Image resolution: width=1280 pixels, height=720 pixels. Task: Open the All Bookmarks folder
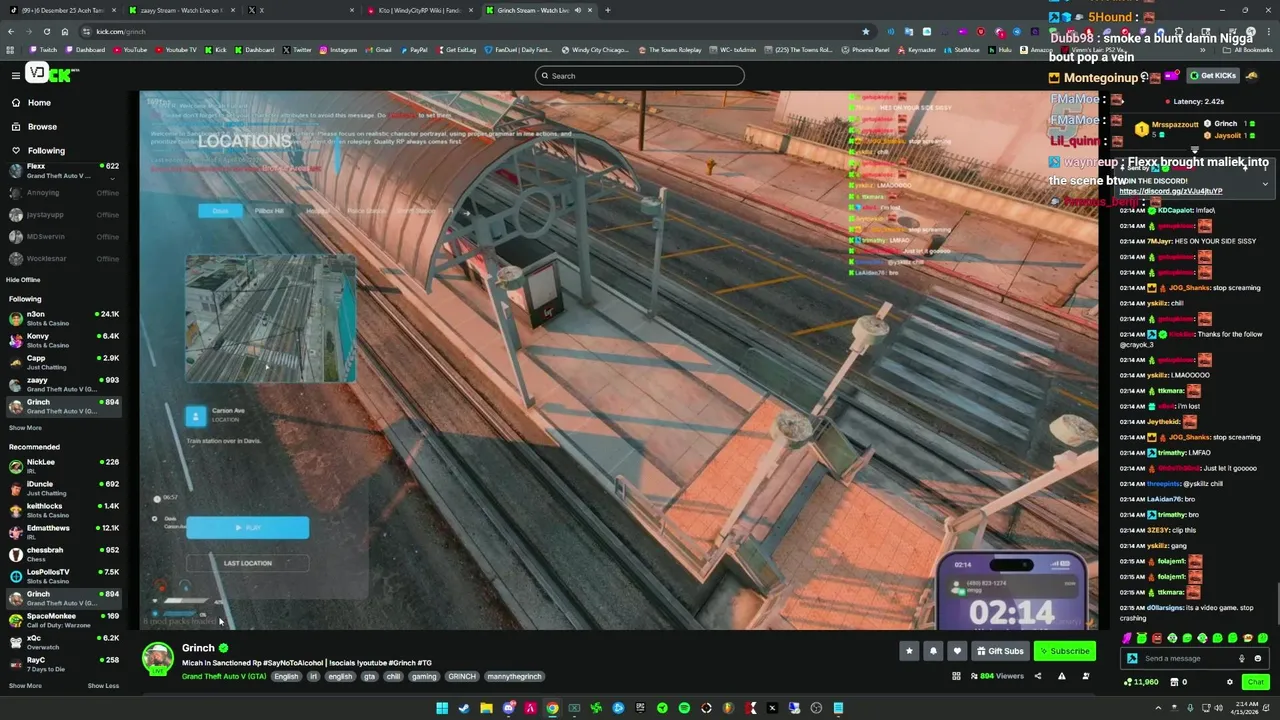tap(1248, 50)
